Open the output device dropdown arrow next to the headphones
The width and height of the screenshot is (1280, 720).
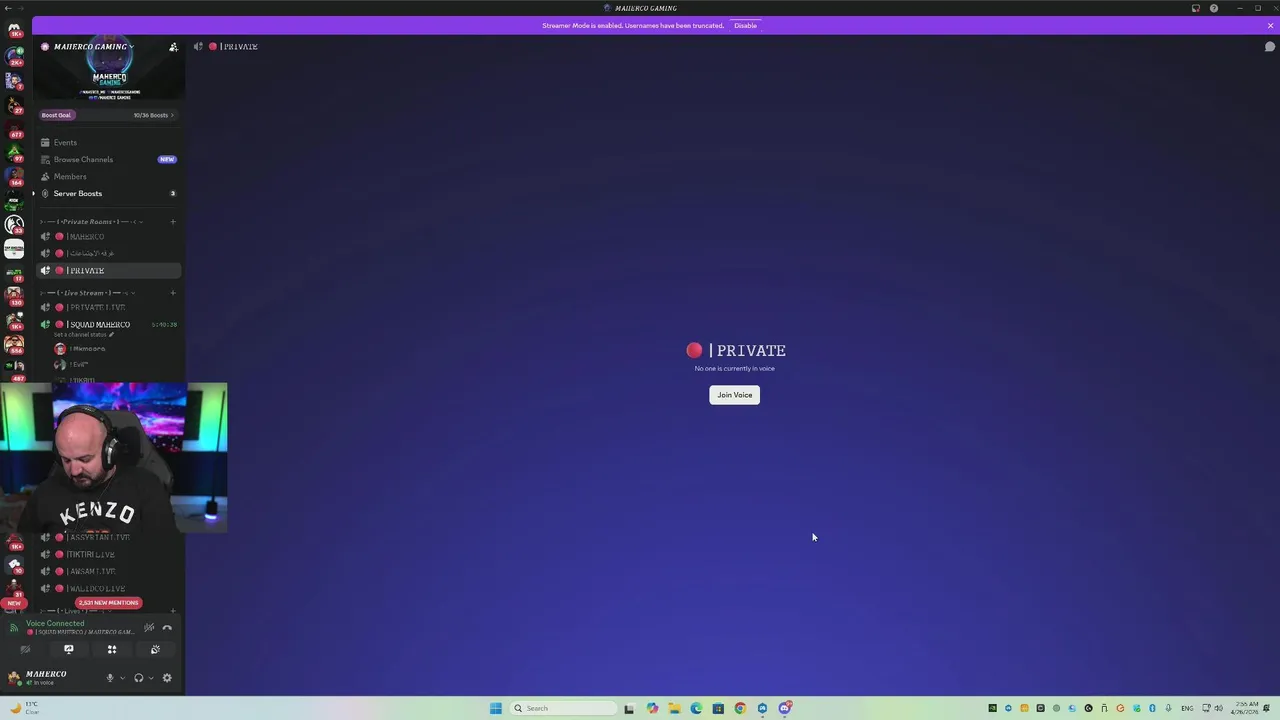click(x=151, y=678)
